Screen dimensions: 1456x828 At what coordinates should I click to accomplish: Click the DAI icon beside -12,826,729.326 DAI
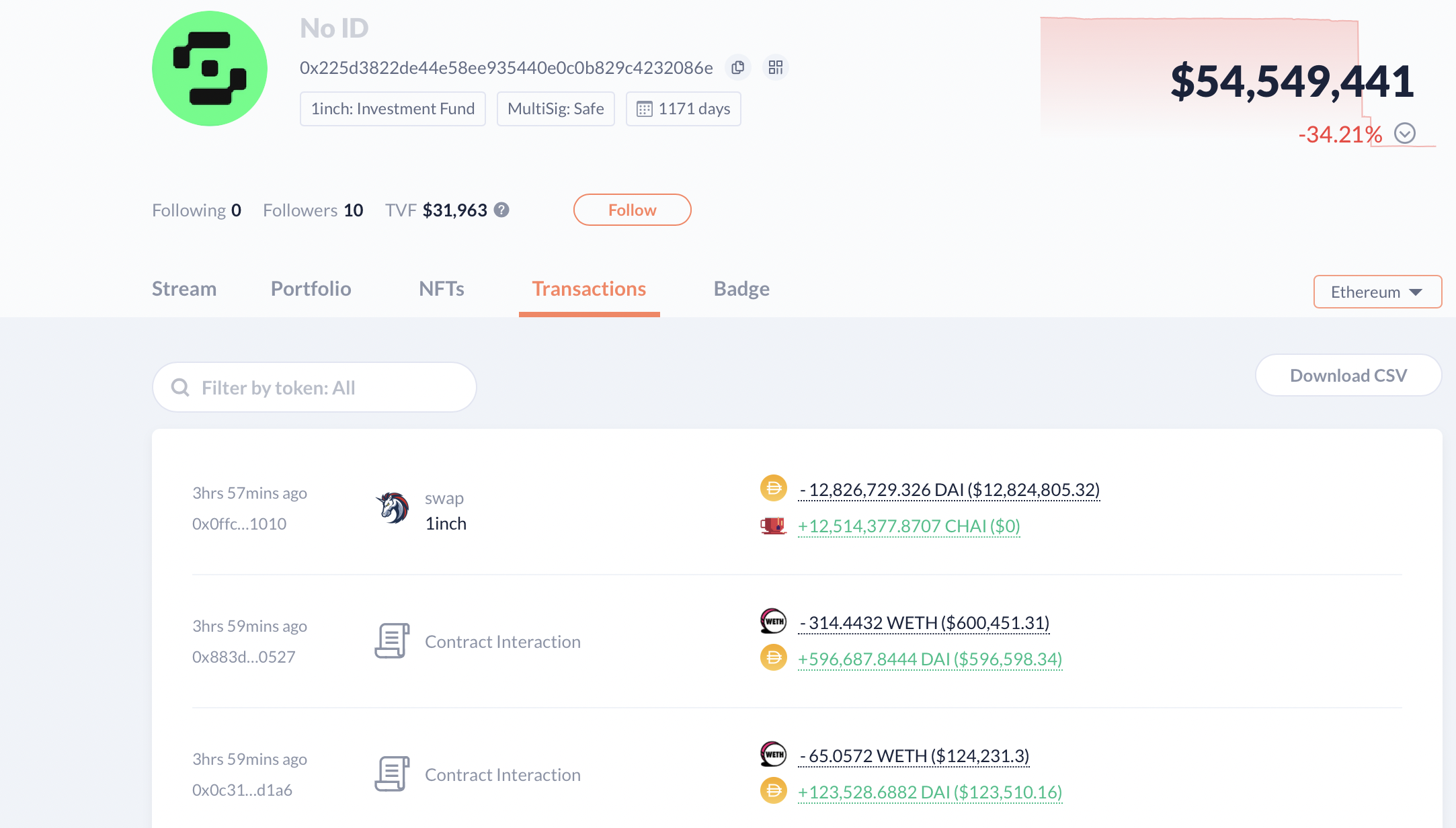[774, 488]
